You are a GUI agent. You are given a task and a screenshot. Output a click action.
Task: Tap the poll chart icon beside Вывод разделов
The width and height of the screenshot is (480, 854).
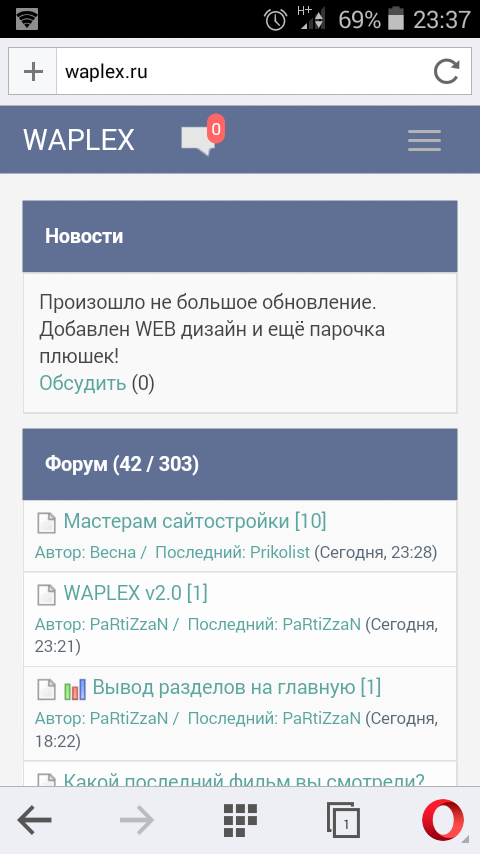(x=75, y=688)
